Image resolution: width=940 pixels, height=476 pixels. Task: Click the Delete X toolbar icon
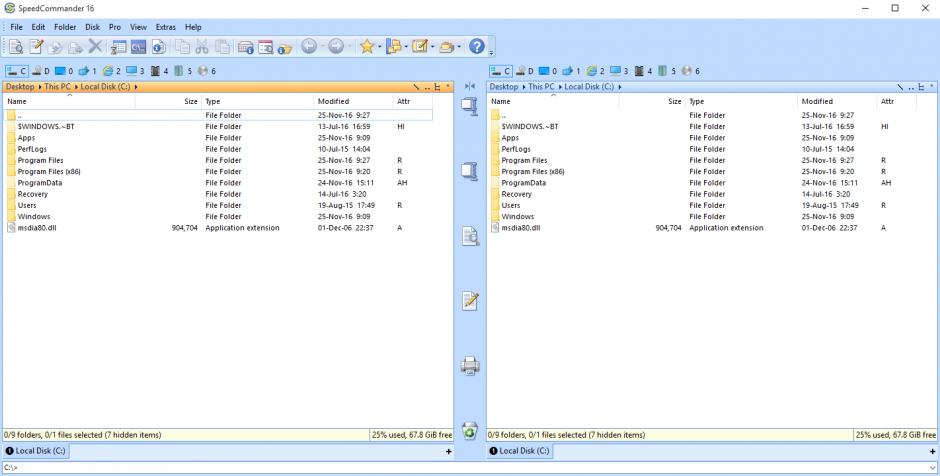[x=95, y=46]
